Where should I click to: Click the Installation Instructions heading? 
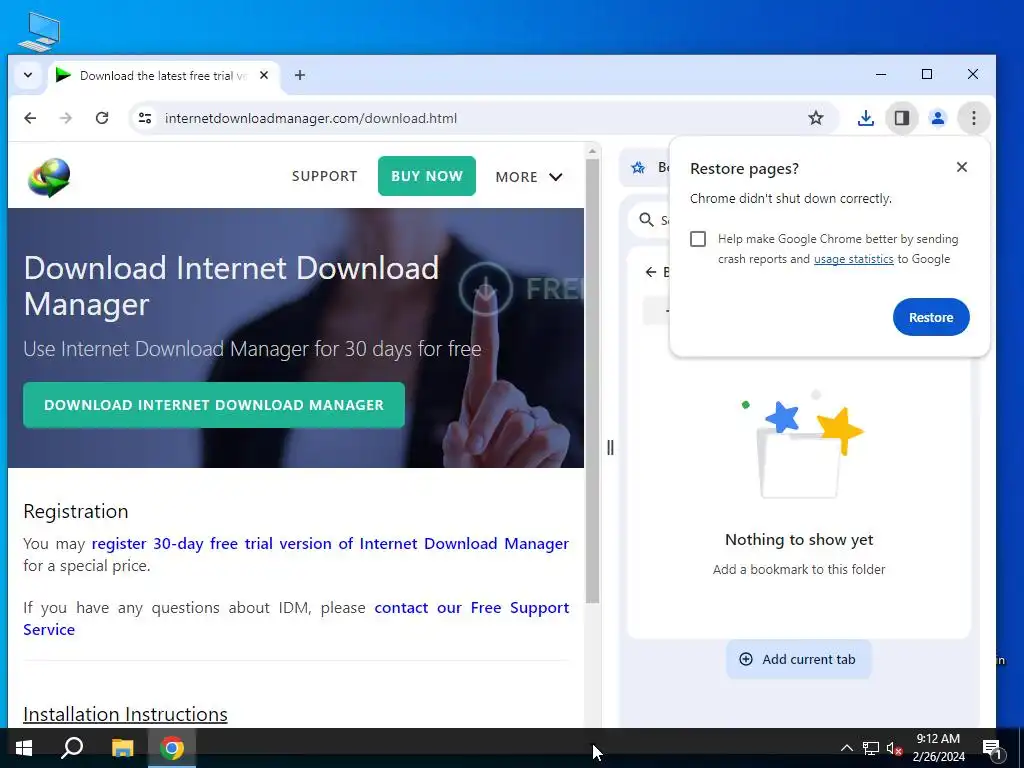pyautogui.click(x=125, y=714)
